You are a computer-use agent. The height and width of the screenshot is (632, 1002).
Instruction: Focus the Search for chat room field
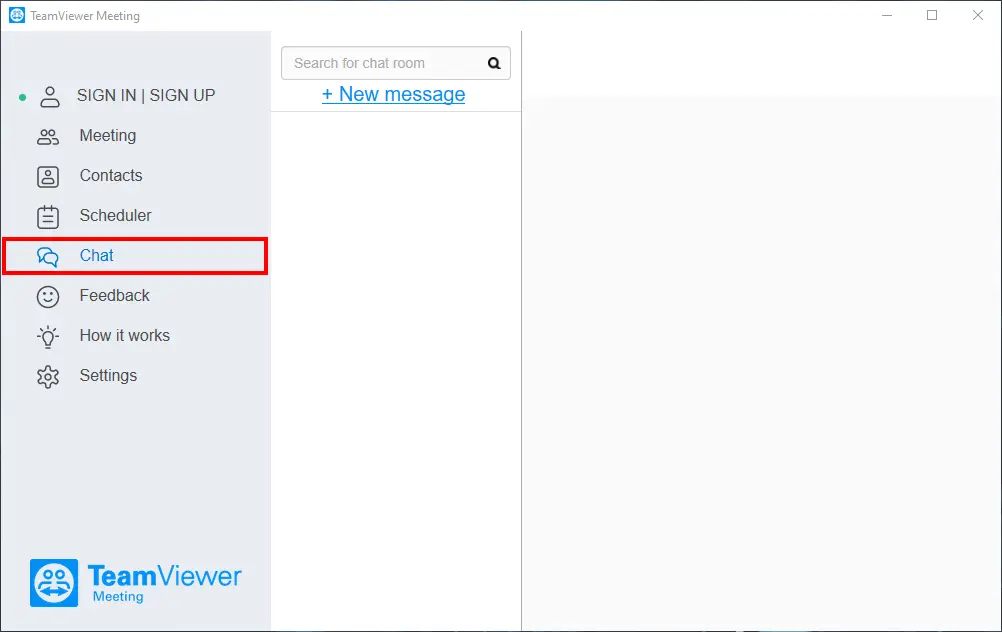396,63
